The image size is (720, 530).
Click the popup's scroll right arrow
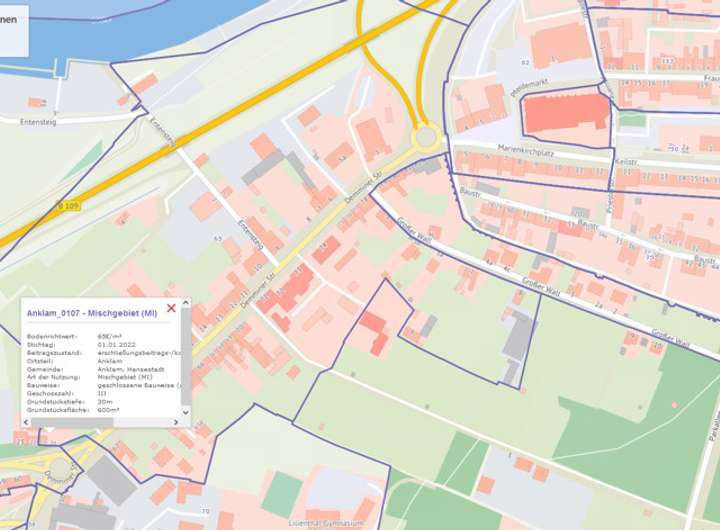coord(176,422)
